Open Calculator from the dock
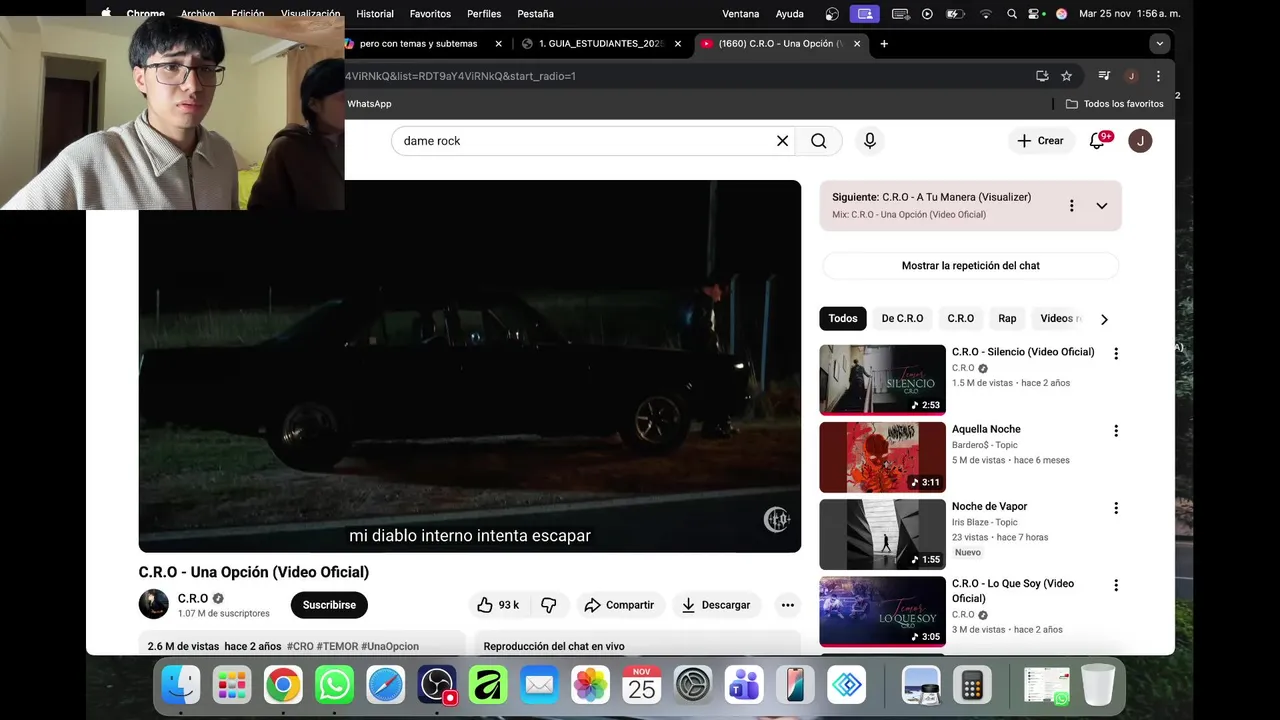Image resolution: width=1280 pixels, height=720 pixels. click(x=972, y=685)
